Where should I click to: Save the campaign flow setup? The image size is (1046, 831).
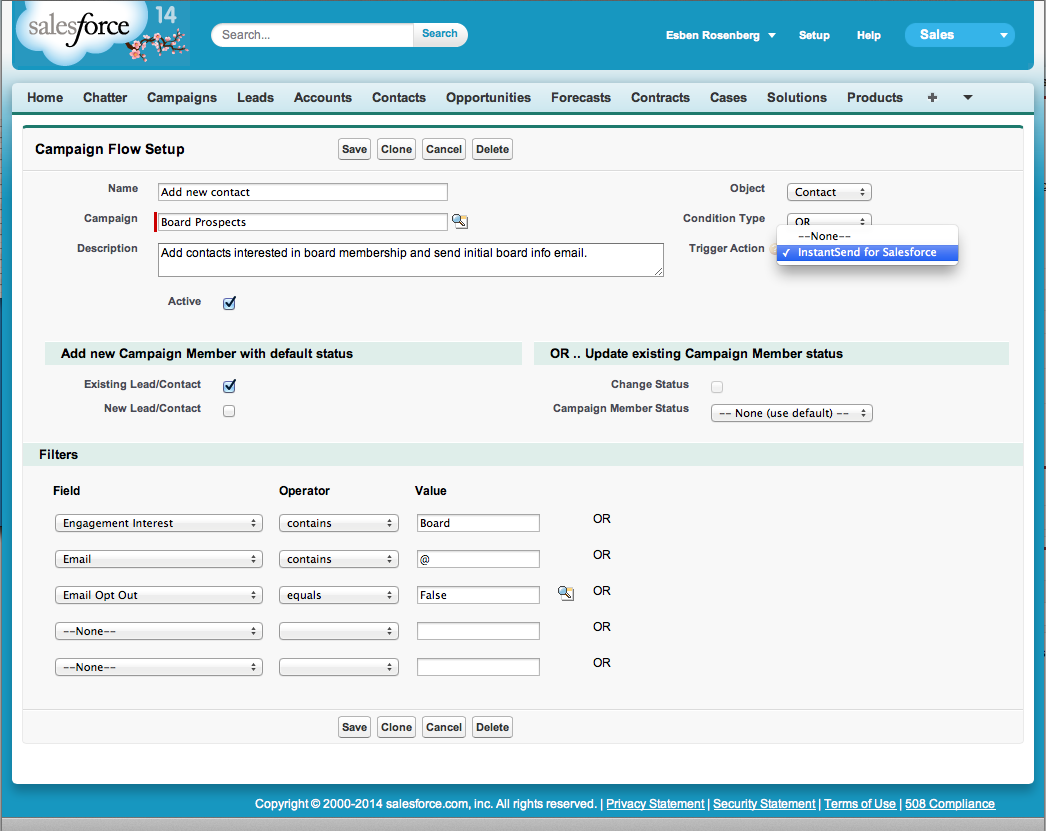click(354, 148)
